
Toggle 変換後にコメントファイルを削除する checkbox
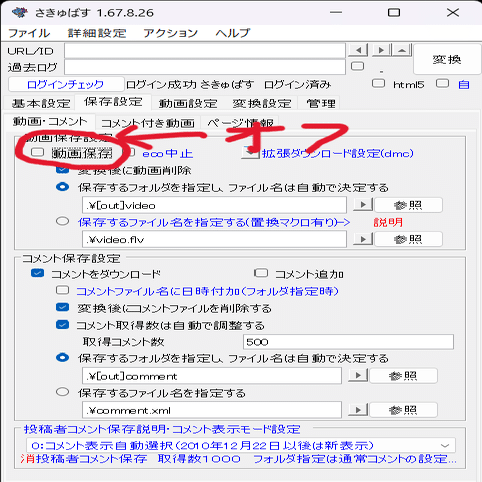click(x=62, y=307)
